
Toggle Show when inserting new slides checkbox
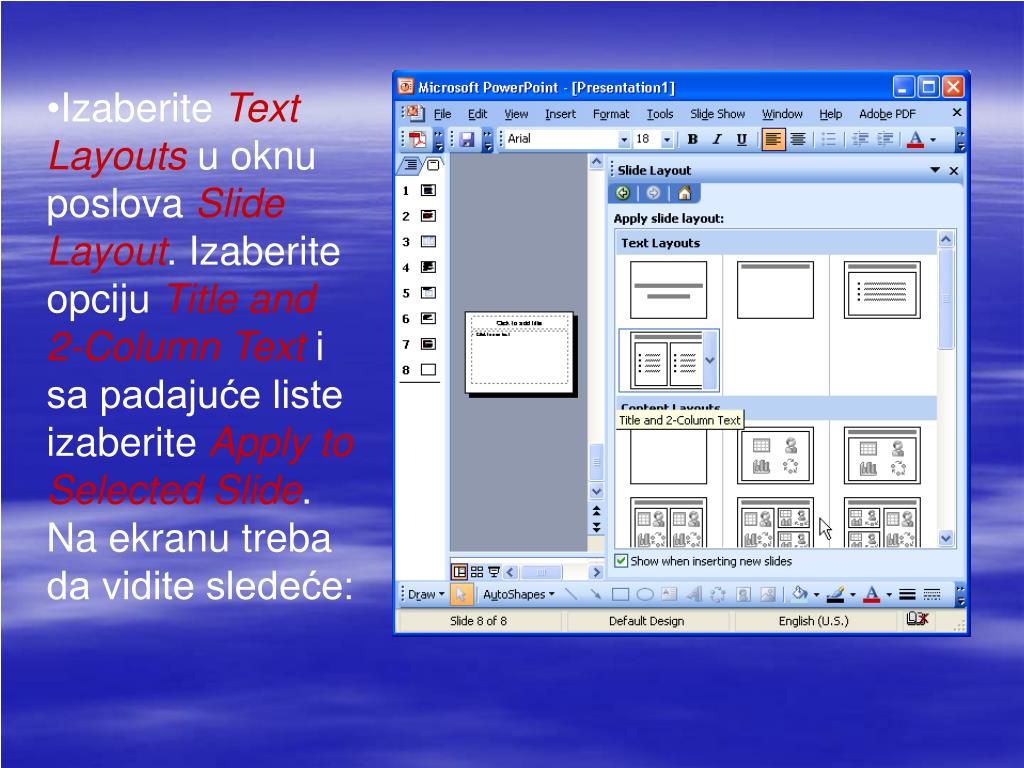pos(621,561)
